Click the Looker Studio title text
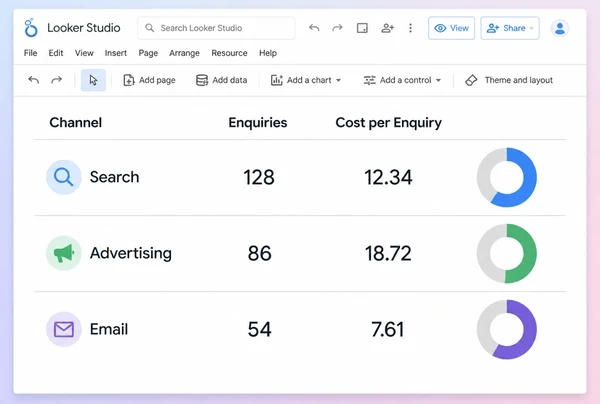 tap(84, 28)
